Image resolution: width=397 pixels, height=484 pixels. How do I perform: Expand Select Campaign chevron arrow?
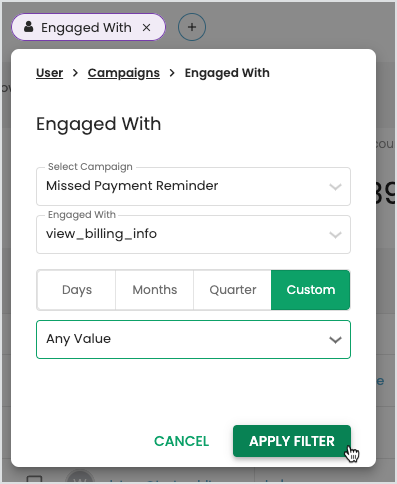coord(335,187)
